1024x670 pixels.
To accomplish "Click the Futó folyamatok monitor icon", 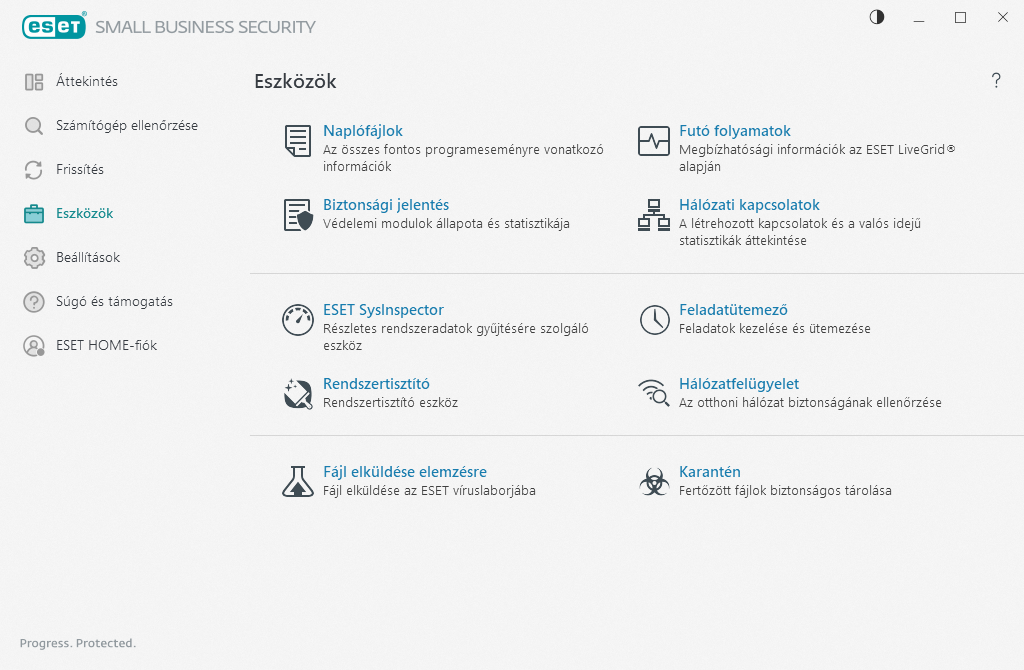I will 654,141.
